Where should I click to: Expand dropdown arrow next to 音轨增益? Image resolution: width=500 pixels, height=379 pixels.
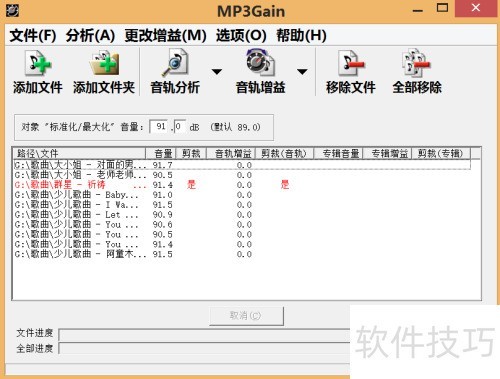click(302, 72)
